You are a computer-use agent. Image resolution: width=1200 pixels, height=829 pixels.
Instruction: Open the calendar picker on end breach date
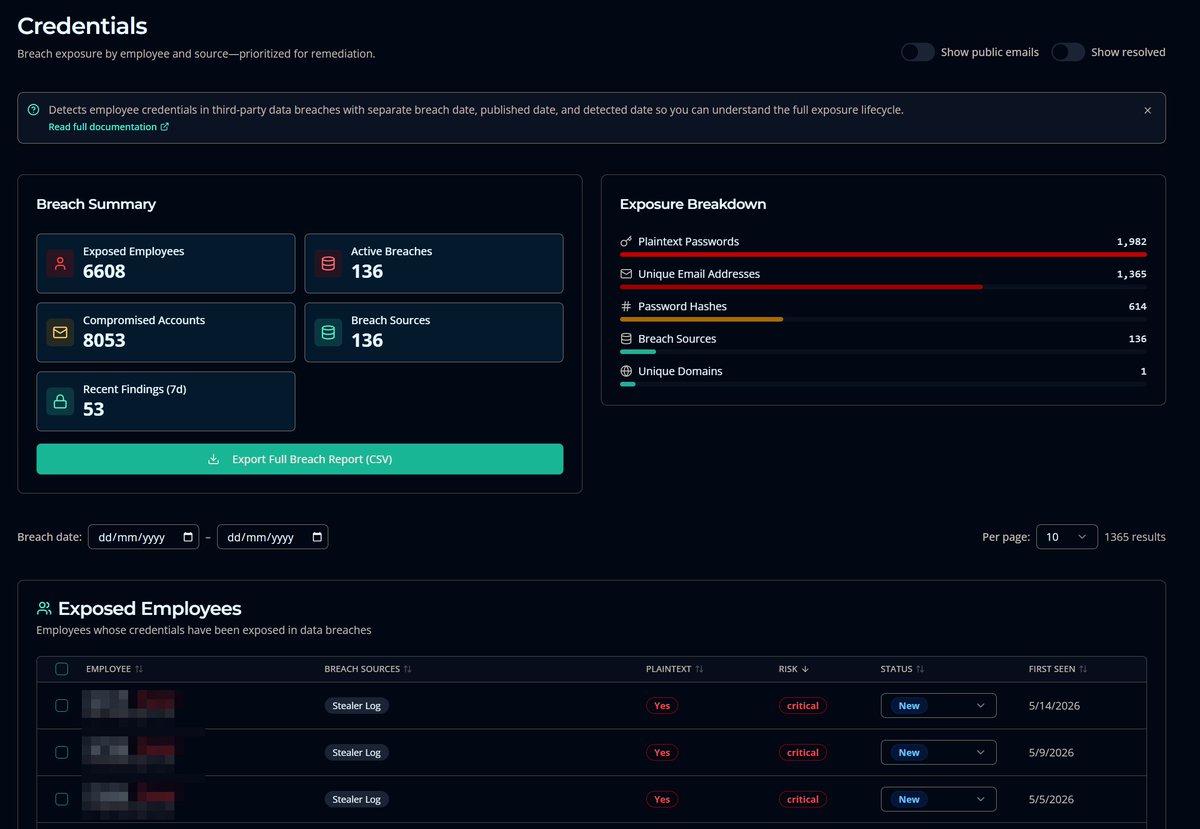point(318,537)
